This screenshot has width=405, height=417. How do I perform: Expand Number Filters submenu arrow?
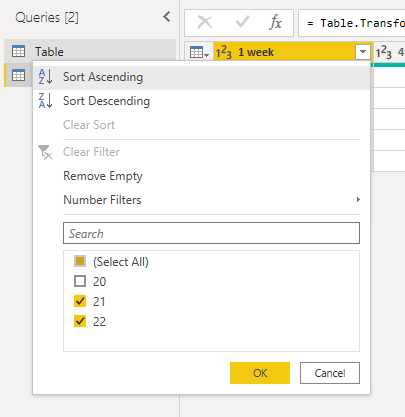(358, 200)
